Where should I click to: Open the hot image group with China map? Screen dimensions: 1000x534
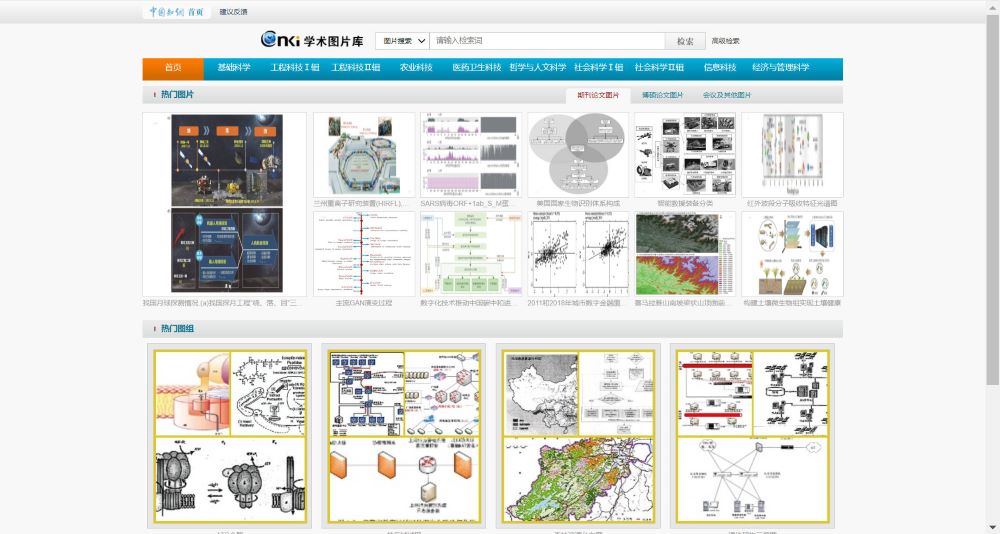tap(578, 437)
